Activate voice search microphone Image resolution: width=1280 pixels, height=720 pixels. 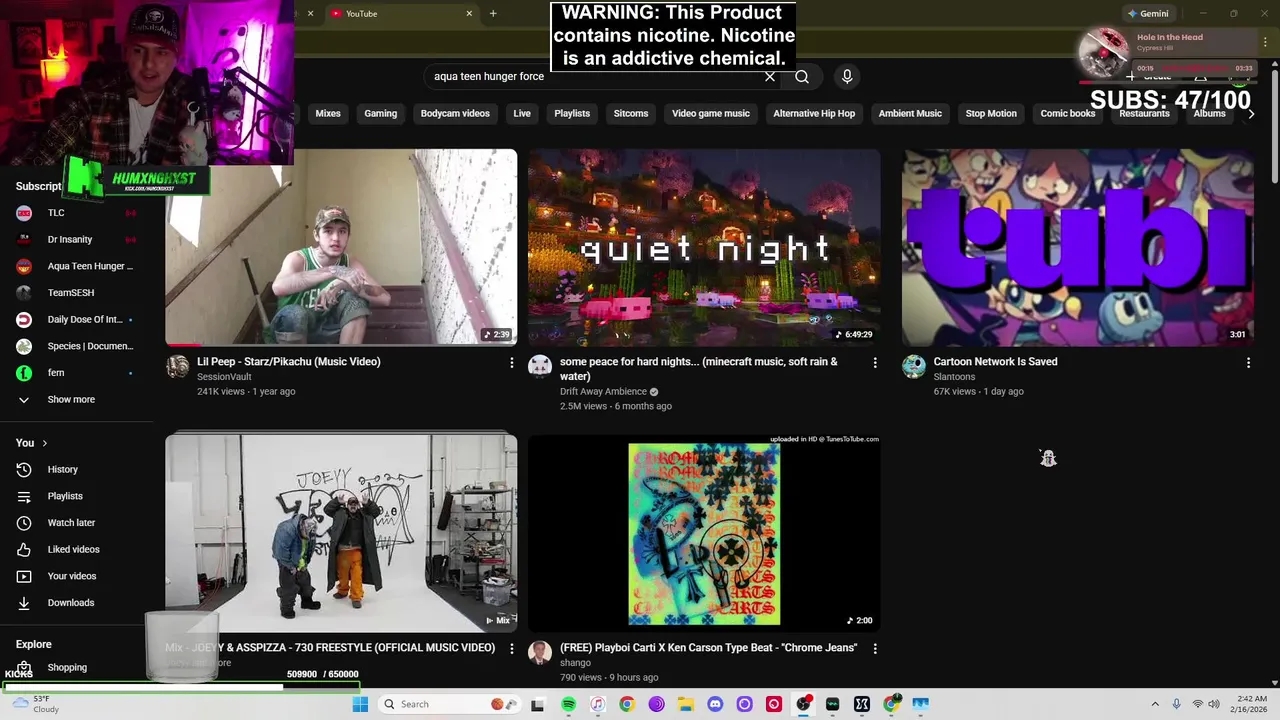point(847,77)
